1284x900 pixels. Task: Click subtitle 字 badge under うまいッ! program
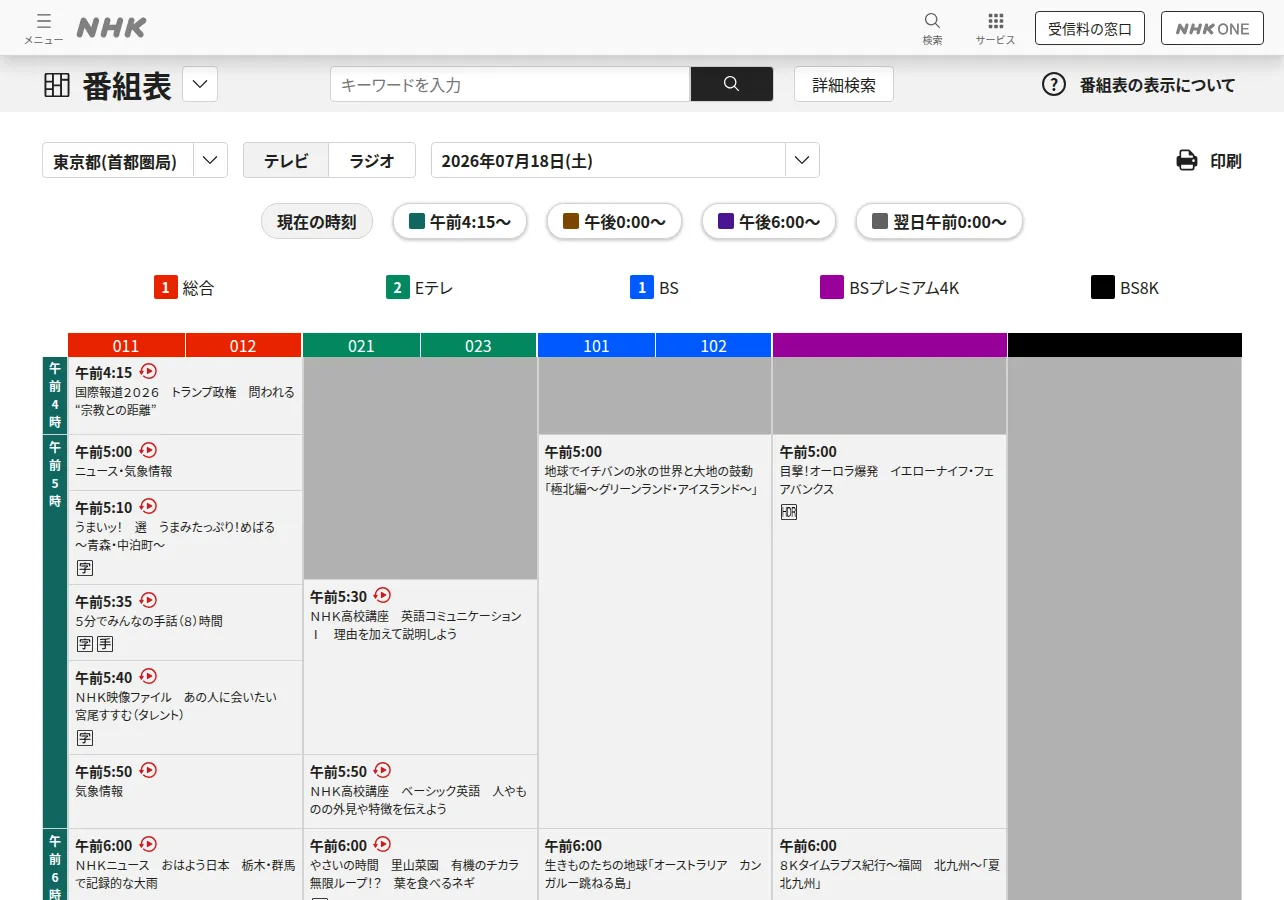tap(85, 568)
